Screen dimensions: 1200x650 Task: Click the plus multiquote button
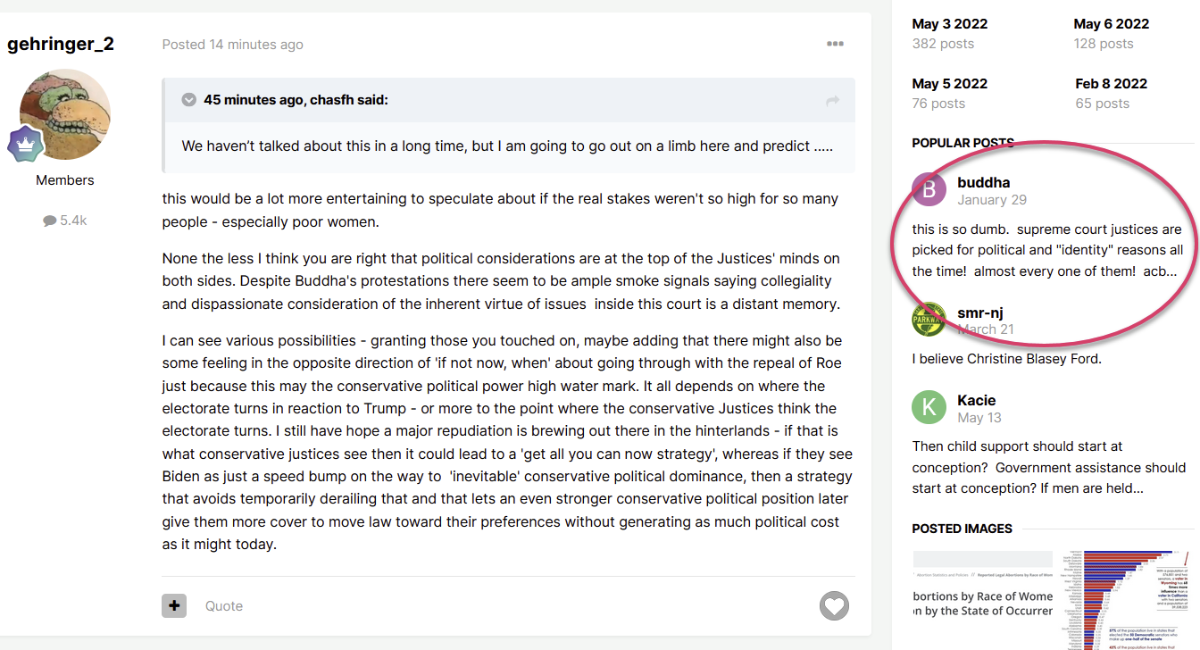pos(174,605)
